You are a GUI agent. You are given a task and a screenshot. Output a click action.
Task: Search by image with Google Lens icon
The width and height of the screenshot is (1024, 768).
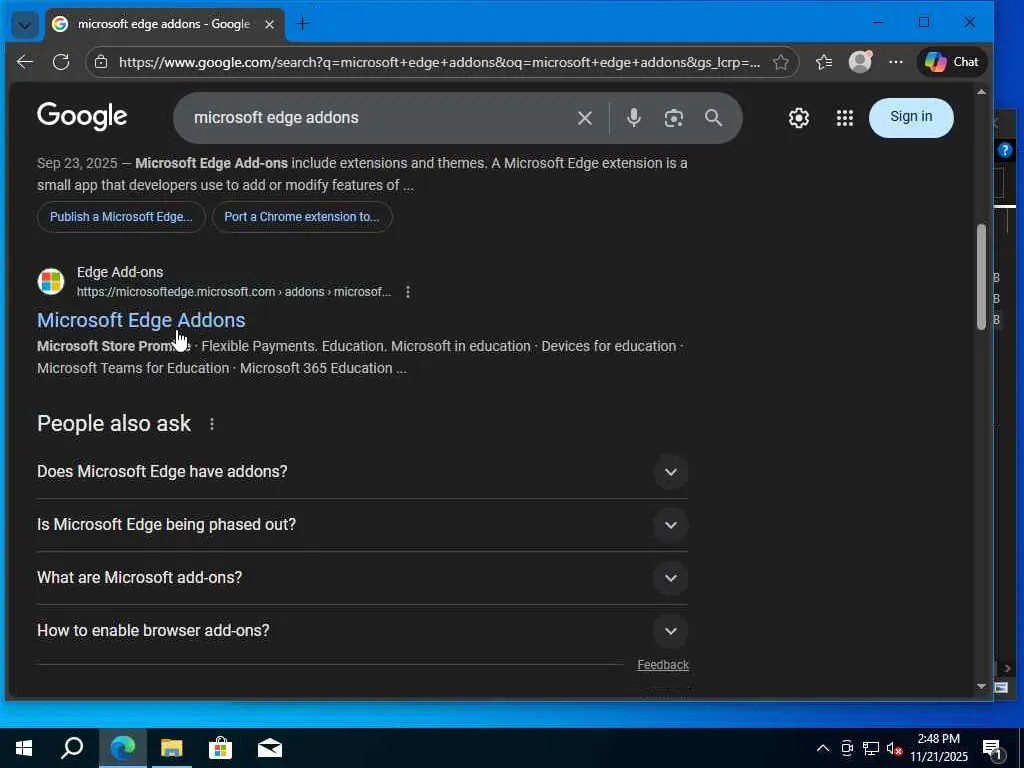(673, 118)
